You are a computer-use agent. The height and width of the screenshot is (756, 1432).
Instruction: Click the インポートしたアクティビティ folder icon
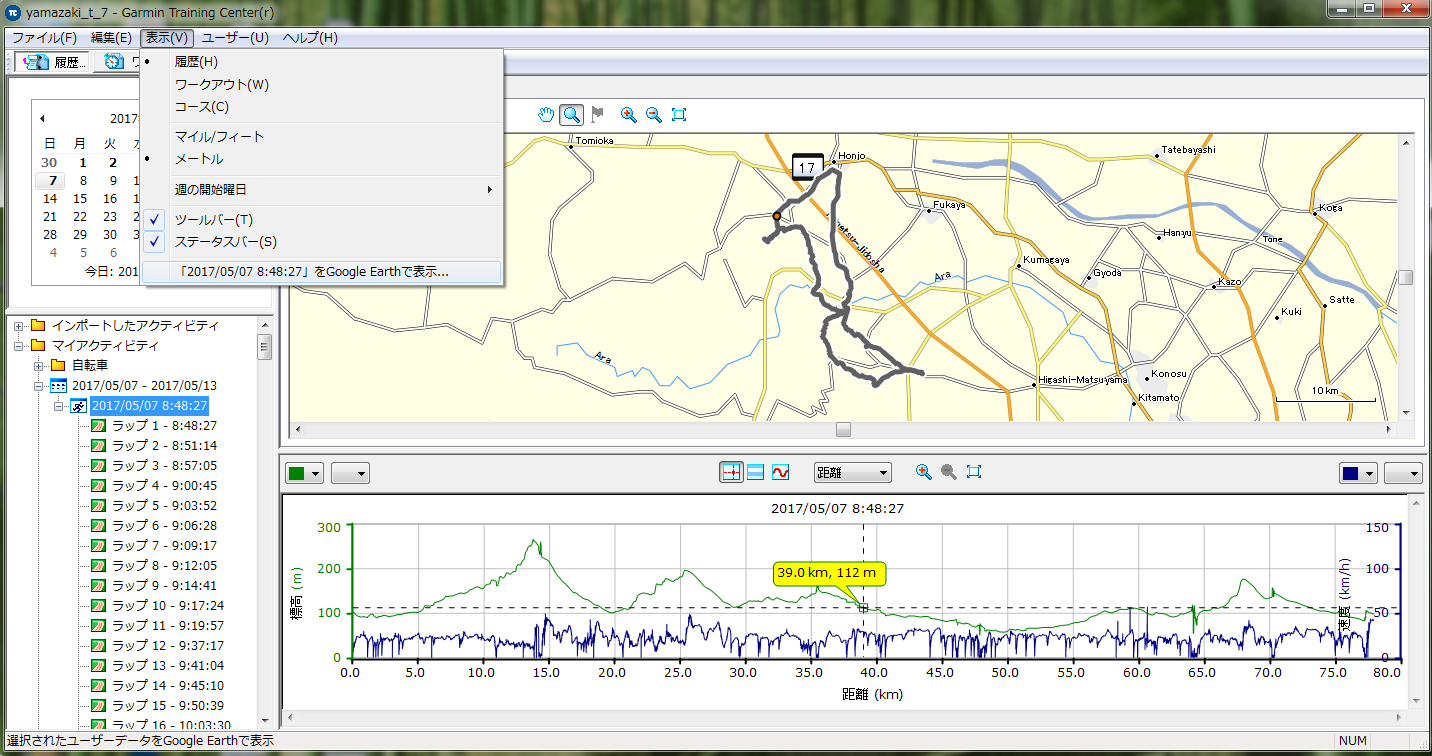39,326
